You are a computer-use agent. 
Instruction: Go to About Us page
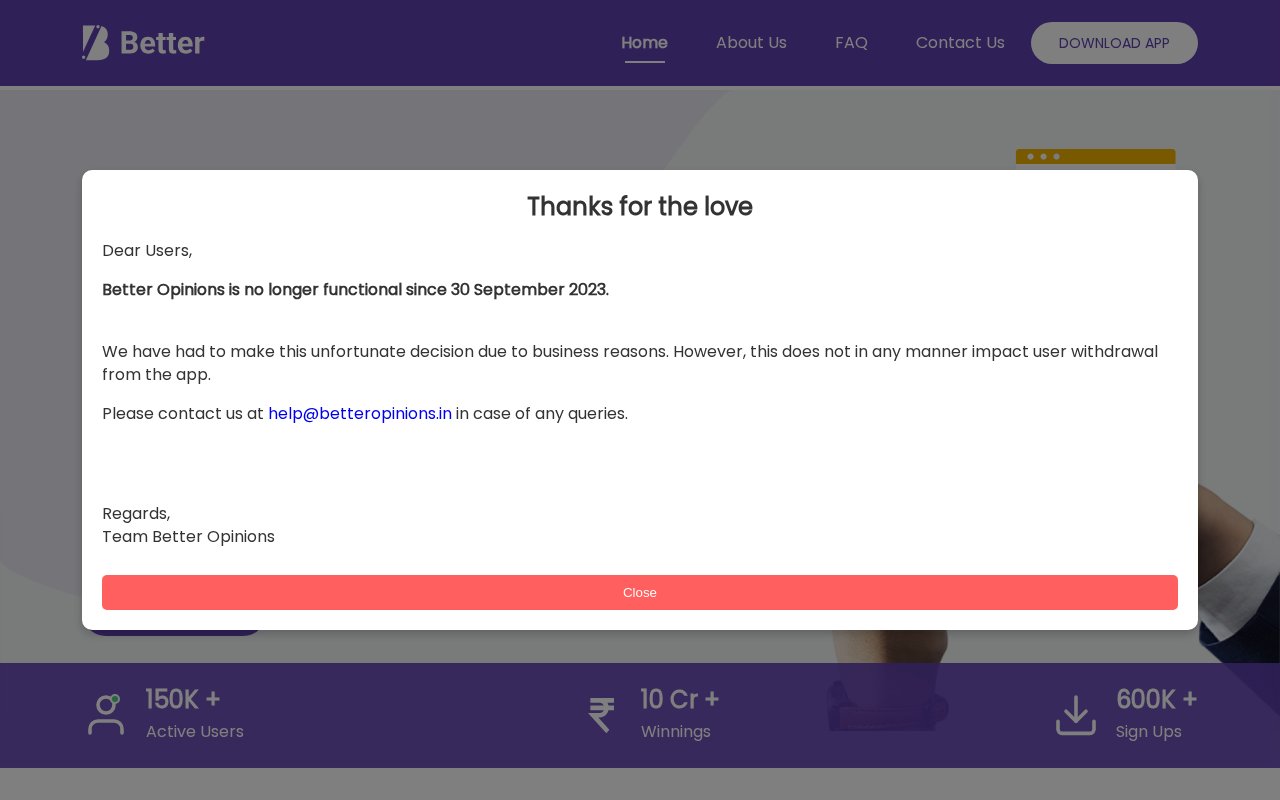[x=751, y=43]
